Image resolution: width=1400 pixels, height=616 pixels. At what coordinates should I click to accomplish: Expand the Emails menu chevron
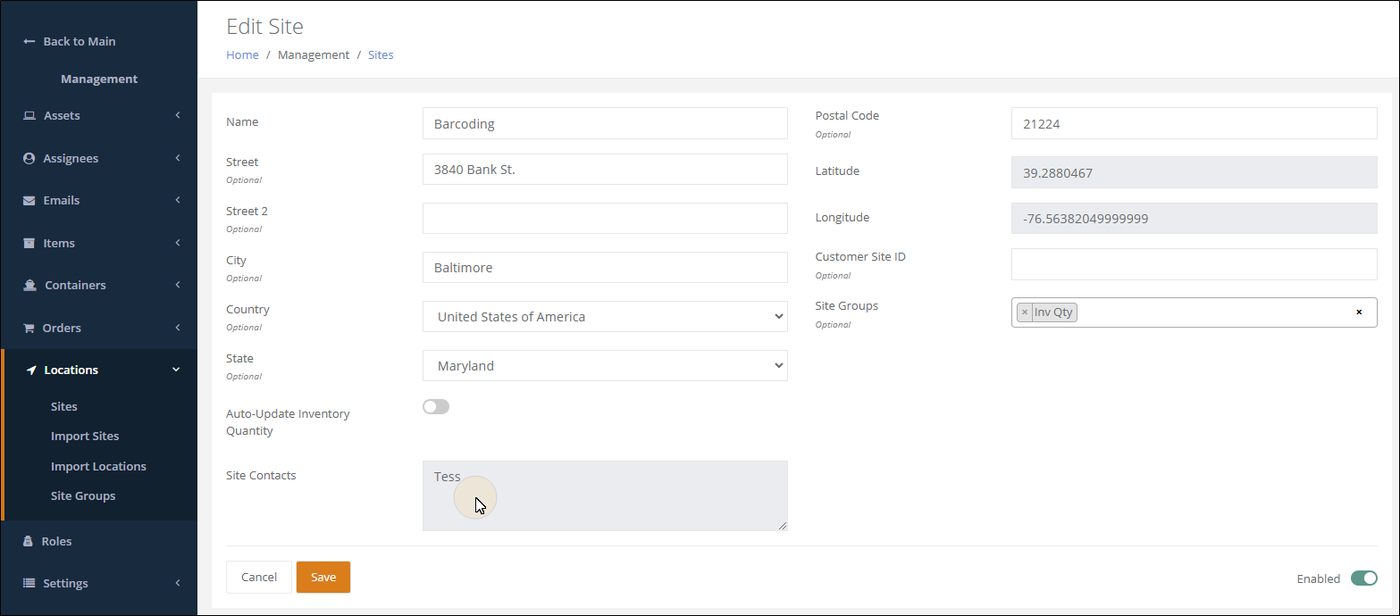pyautogui.click(x=177, y=200)
